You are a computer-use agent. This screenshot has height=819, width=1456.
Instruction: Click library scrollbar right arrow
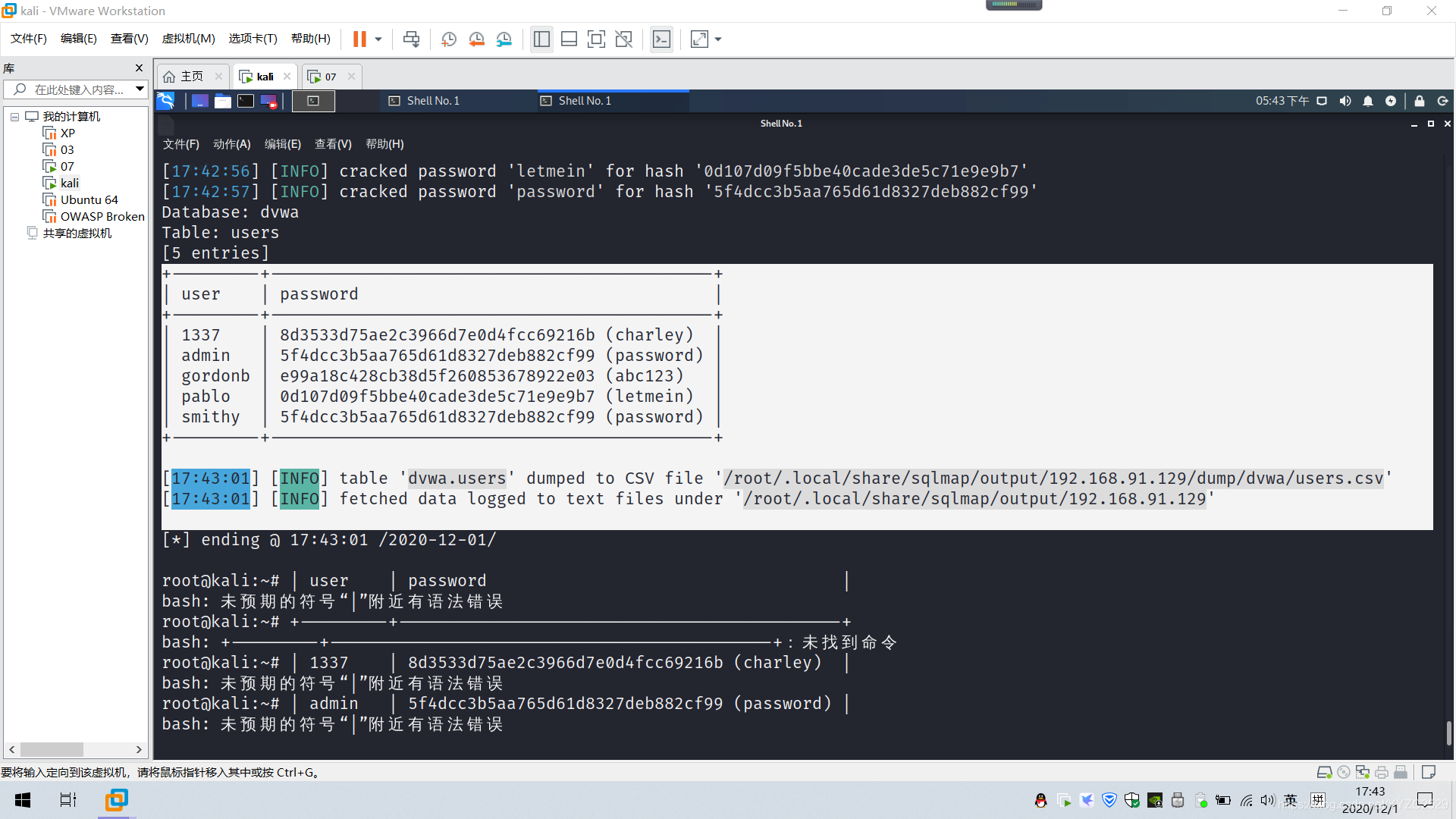pos(139,750)
